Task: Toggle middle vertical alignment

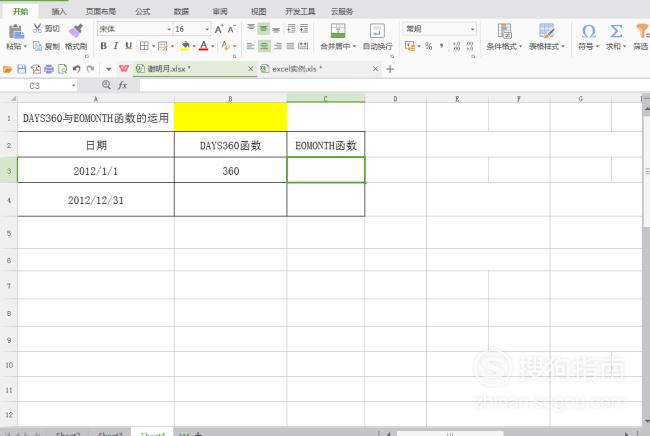Action: 263,29
